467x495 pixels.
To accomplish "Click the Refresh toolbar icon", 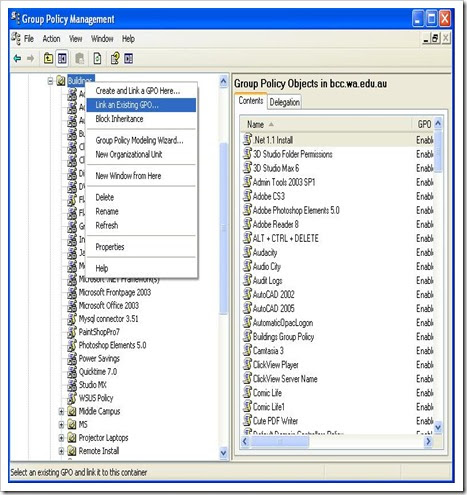I will tap(97, 59).
